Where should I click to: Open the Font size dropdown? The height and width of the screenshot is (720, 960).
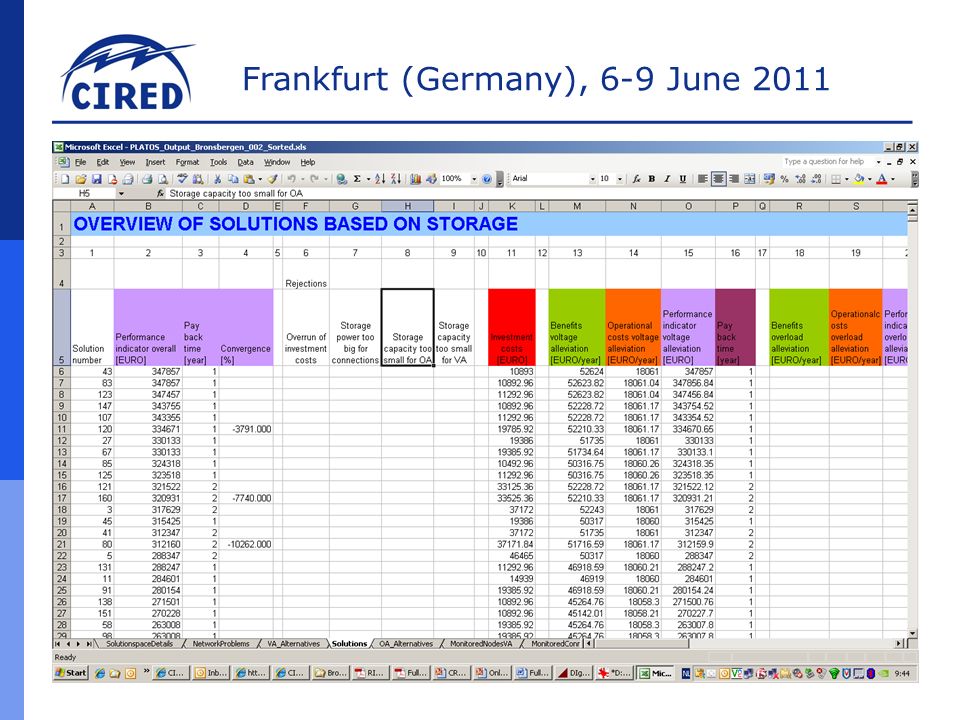620,179
